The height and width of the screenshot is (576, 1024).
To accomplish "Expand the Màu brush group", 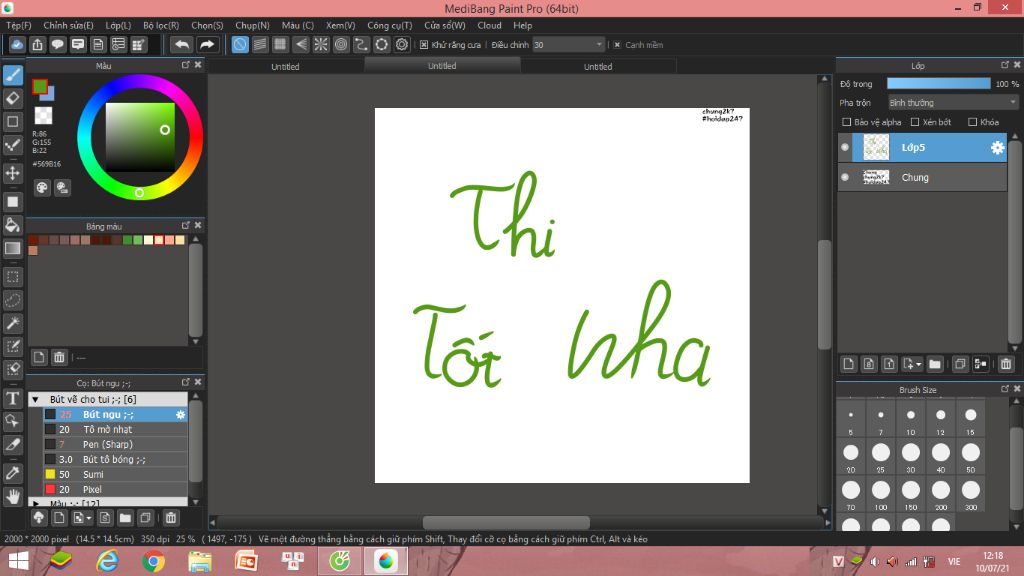I will tap(36, 504).
